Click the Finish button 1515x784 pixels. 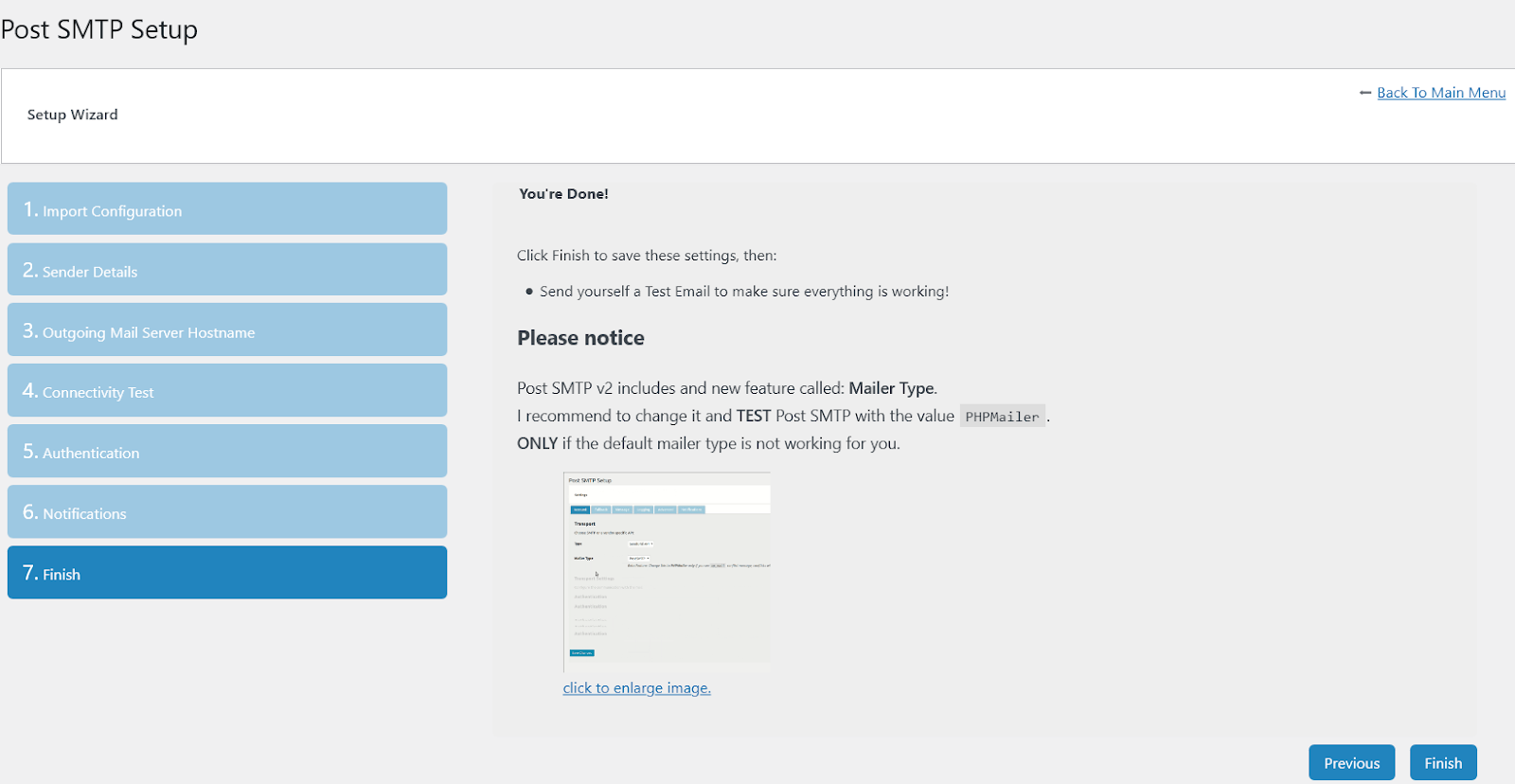coord(1443,762)
